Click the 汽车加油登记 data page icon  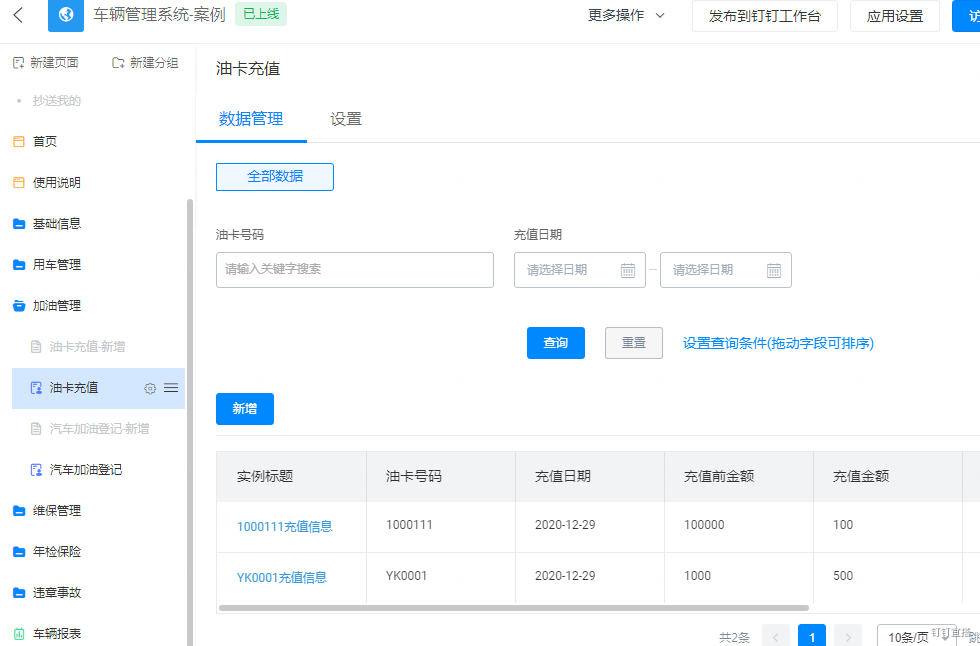click(36, 470)
